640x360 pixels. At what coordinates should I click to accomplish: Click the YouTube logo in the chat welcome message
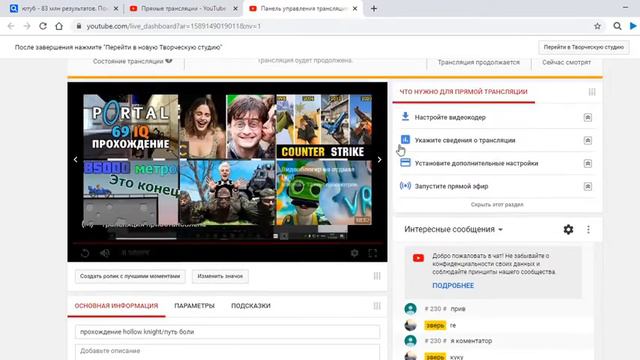pos(418,258)
